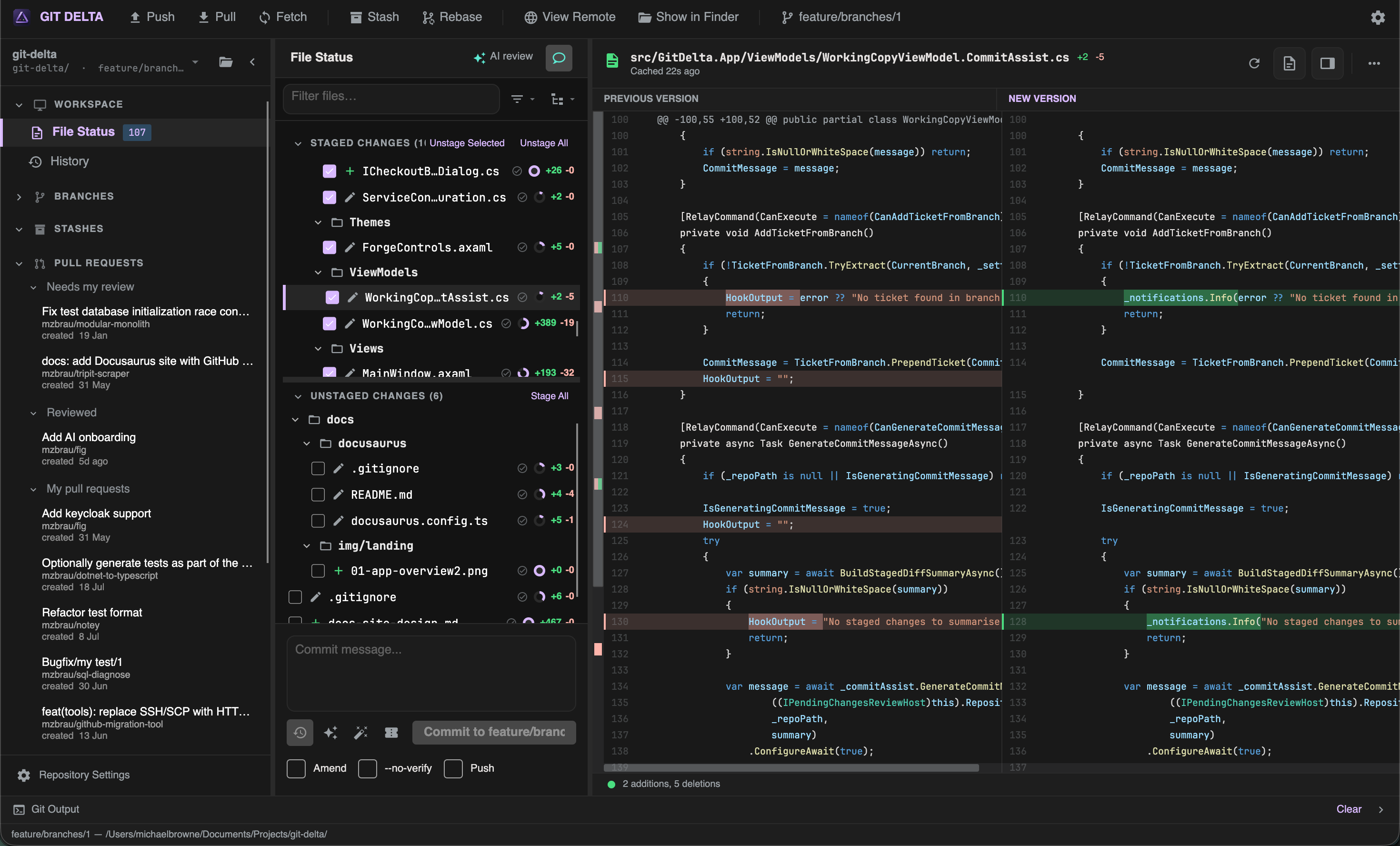Click status check icon for ICheckoutB…Dialog.cs

[517, 171]
